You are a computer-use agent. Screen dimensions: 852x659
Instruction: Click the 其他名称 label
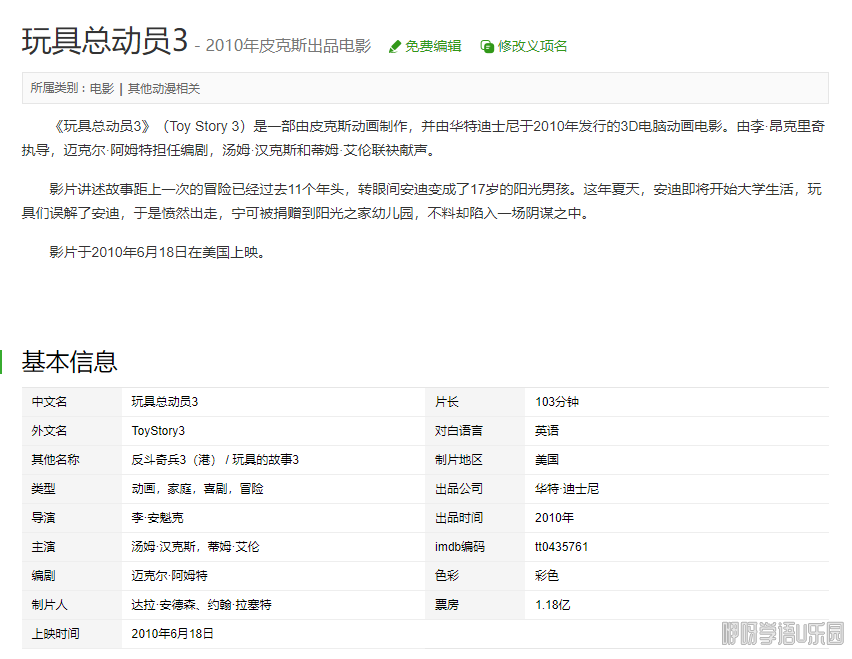coord(55,460)
